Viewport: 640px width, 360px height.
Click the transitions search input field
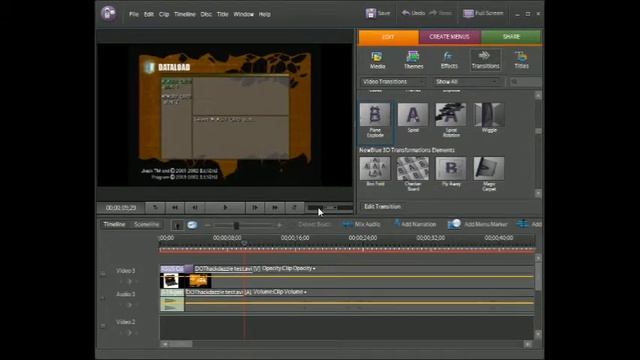tap(525, 82)
